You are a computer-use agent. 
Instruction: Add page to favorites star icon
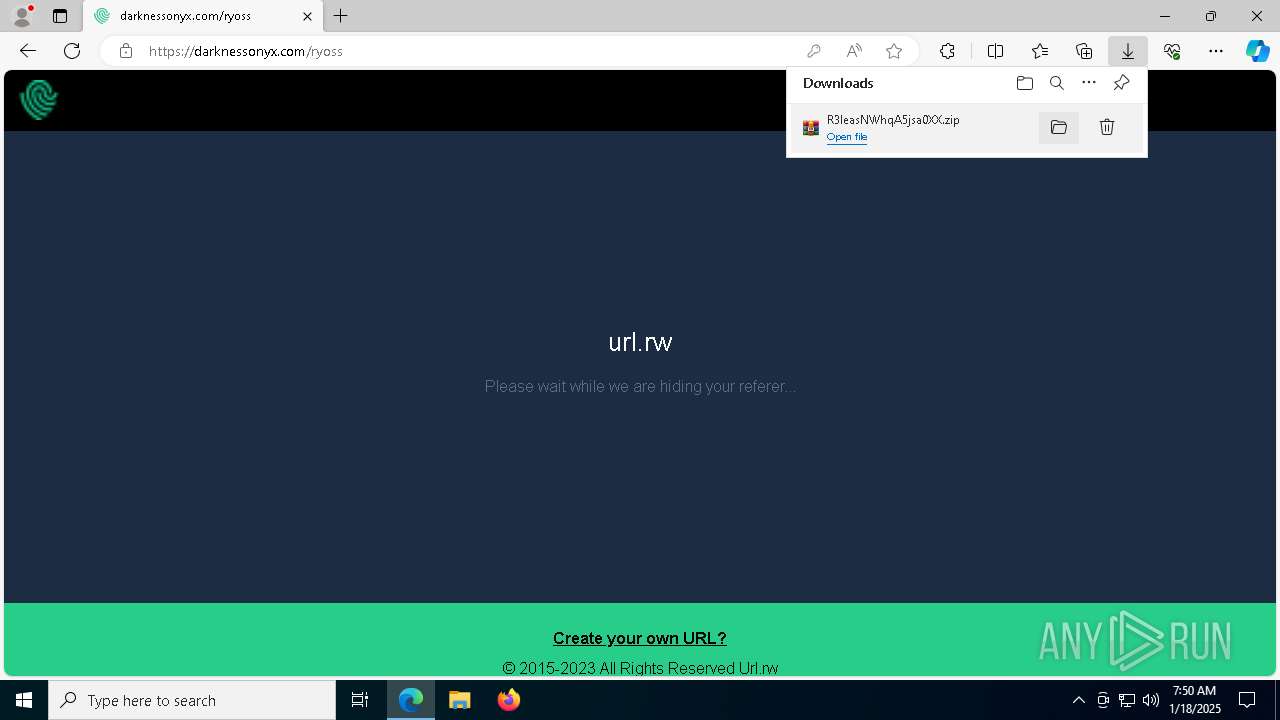tap(894, 51)
